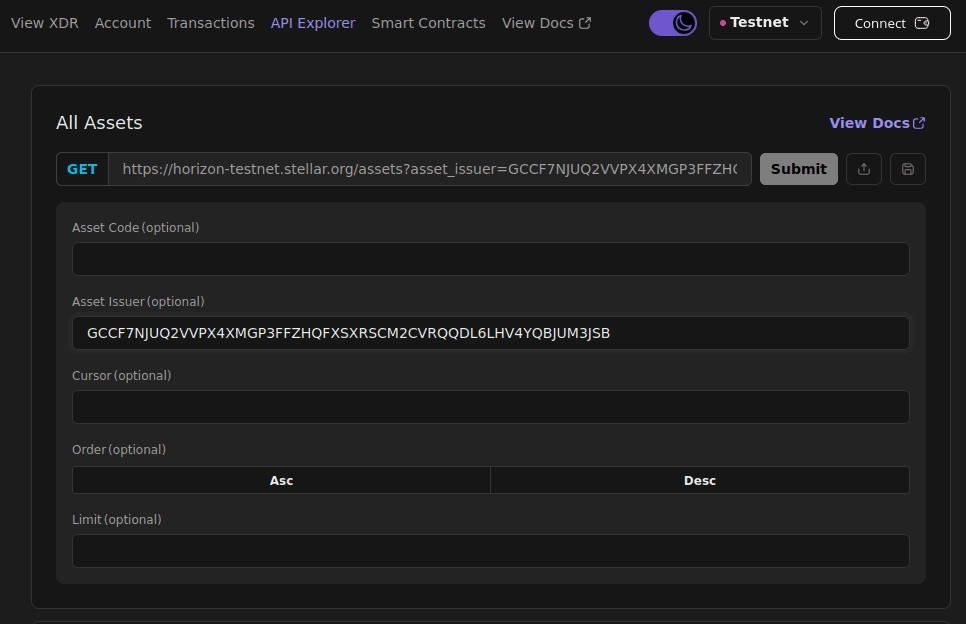The height and width of the screenshot is (624, 966).
Task: Switch to API Explorer tab
Action: click(313, 23)
